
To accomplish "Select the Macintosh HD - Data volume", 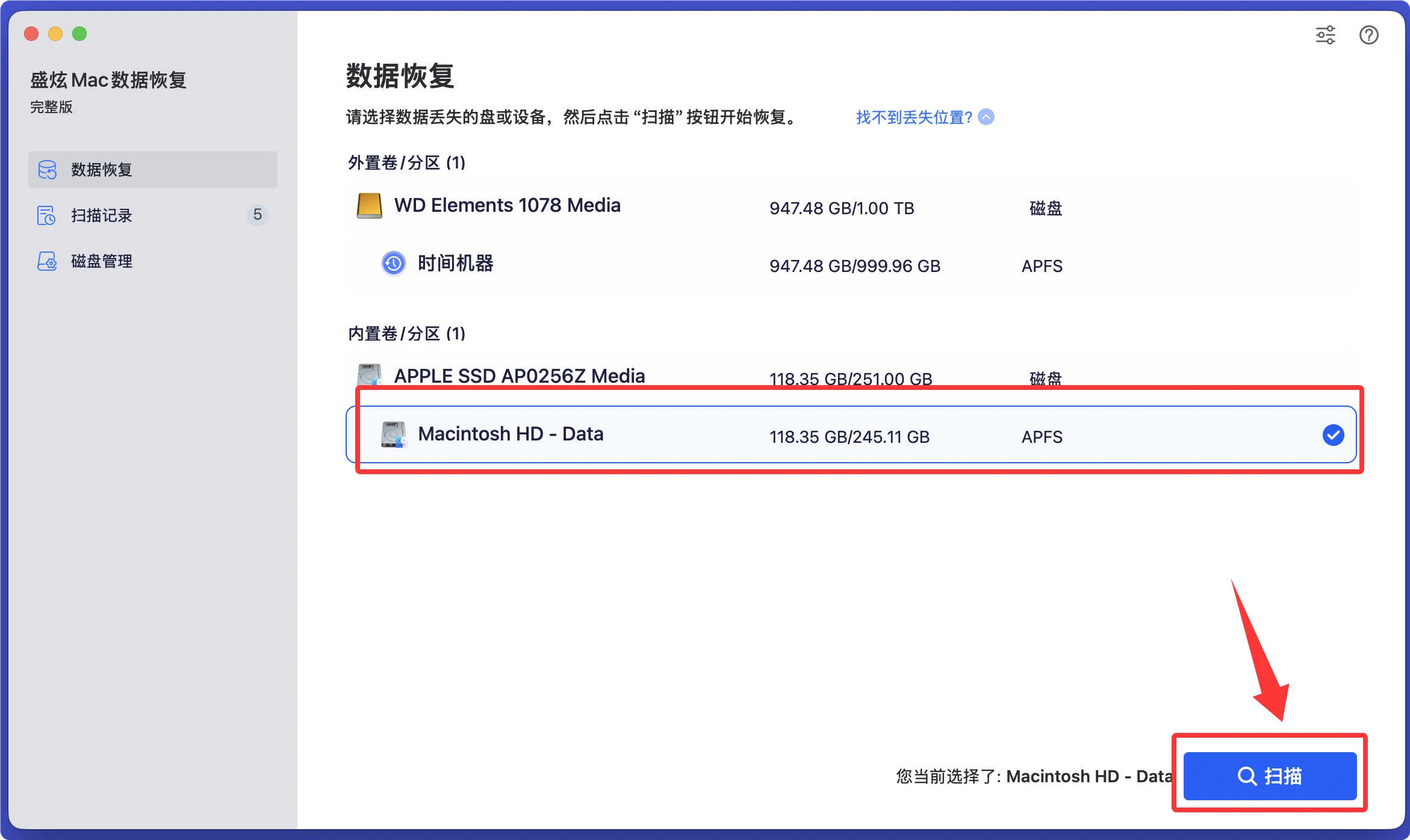I will coord(851,434).
